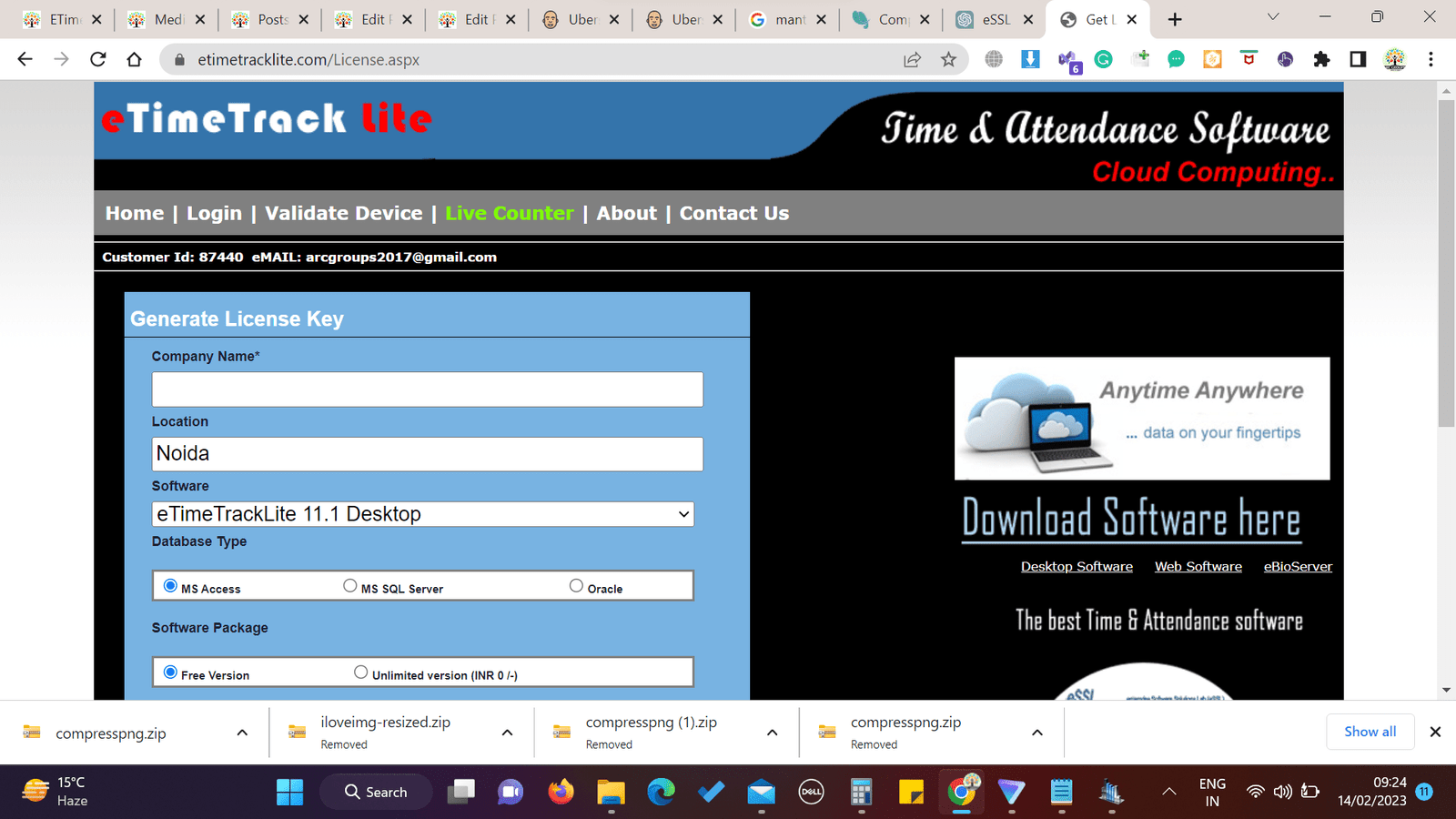The image size is (1456, 819).
Task: Bookmark this page with the star icon
Action: (948, 59)
